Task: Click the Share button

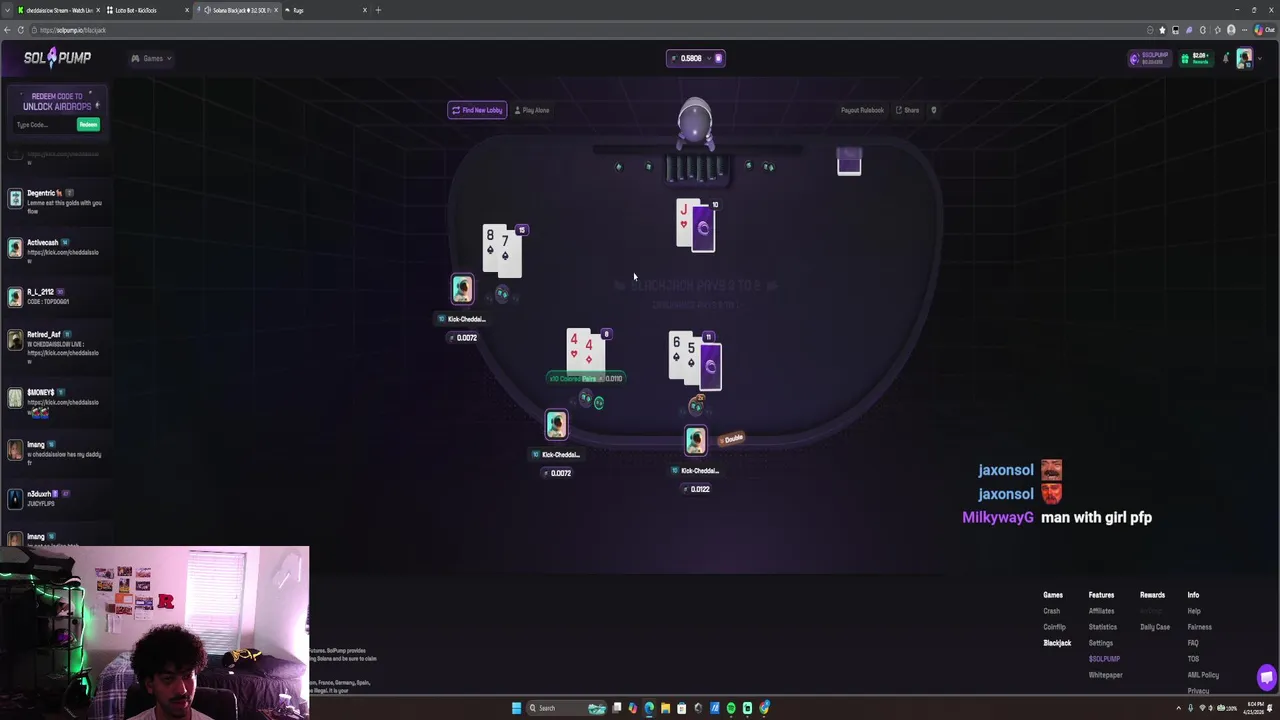Action: point(907,110)
